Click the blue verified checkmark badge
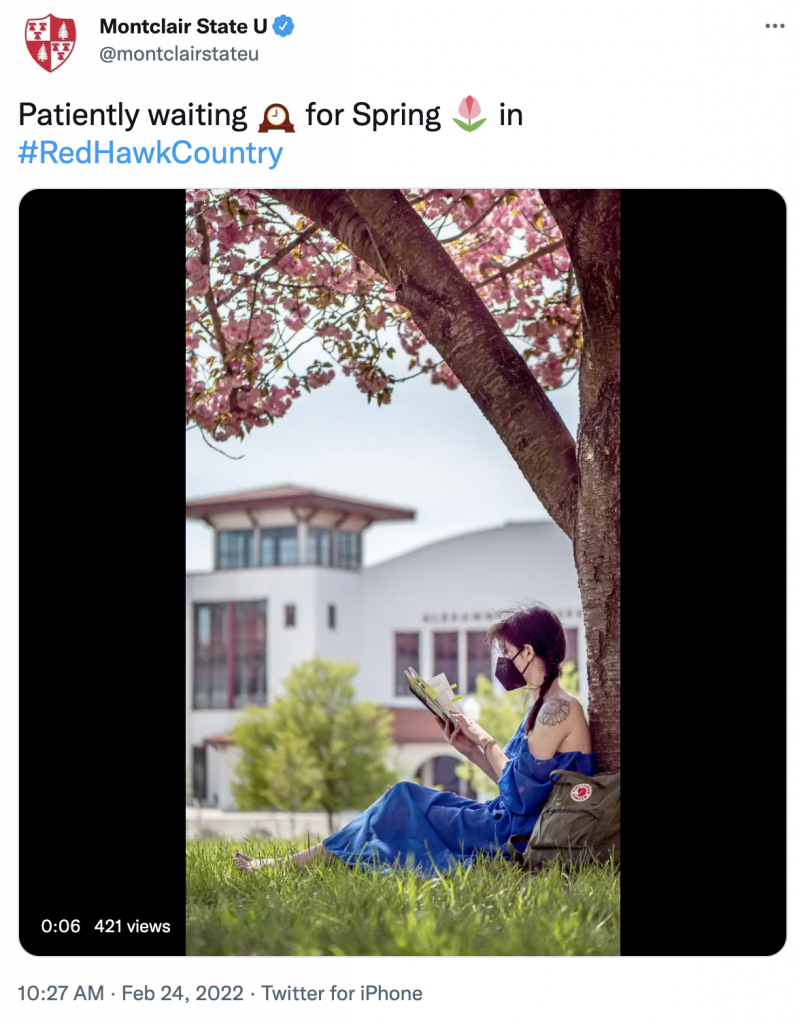 284,27
